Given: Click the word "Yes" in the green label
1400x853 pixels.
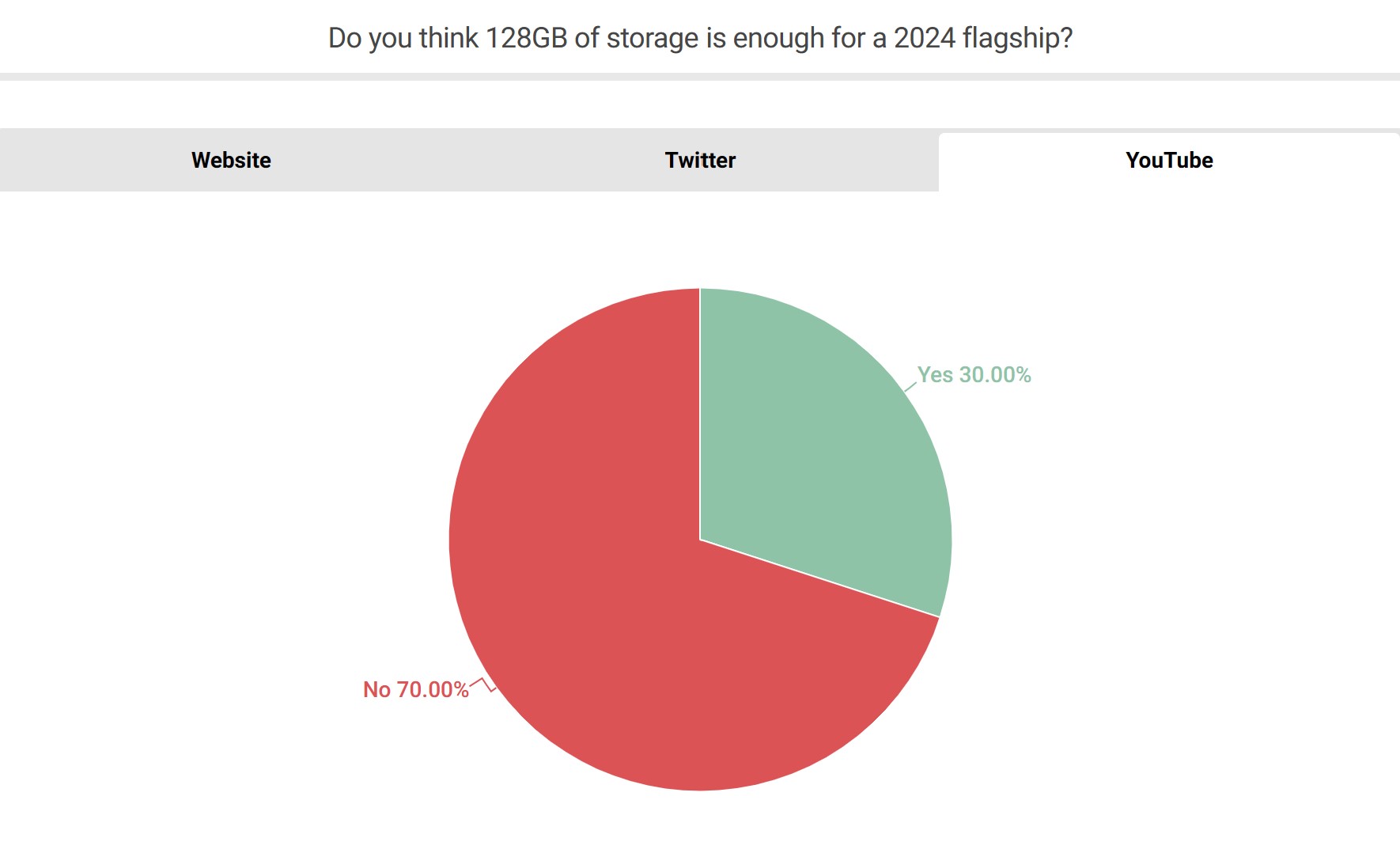Looking at the screenshot, I should point(935,375).
